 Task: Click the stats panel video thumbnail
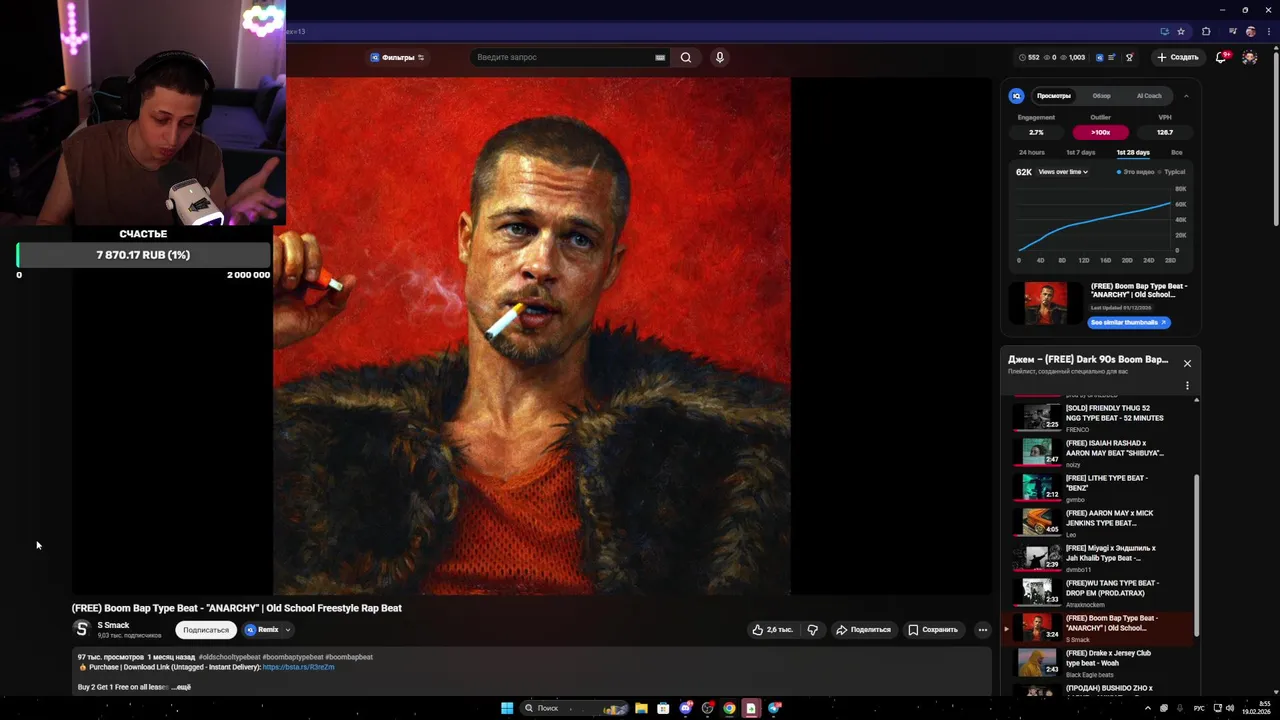point(1045,303)
